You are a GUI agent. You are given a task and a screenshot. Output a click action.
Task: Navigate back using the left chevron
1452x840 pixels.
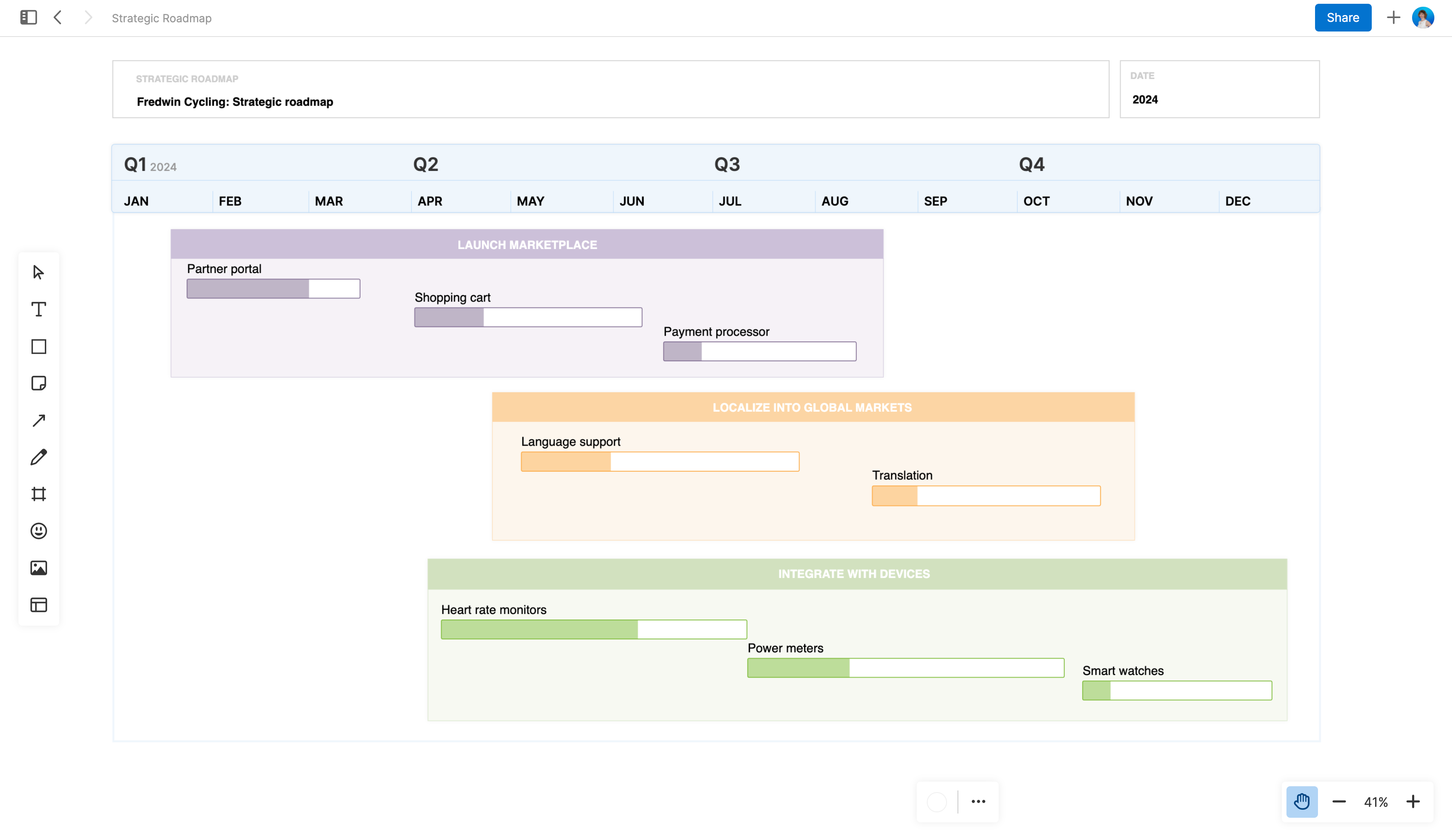58,17
